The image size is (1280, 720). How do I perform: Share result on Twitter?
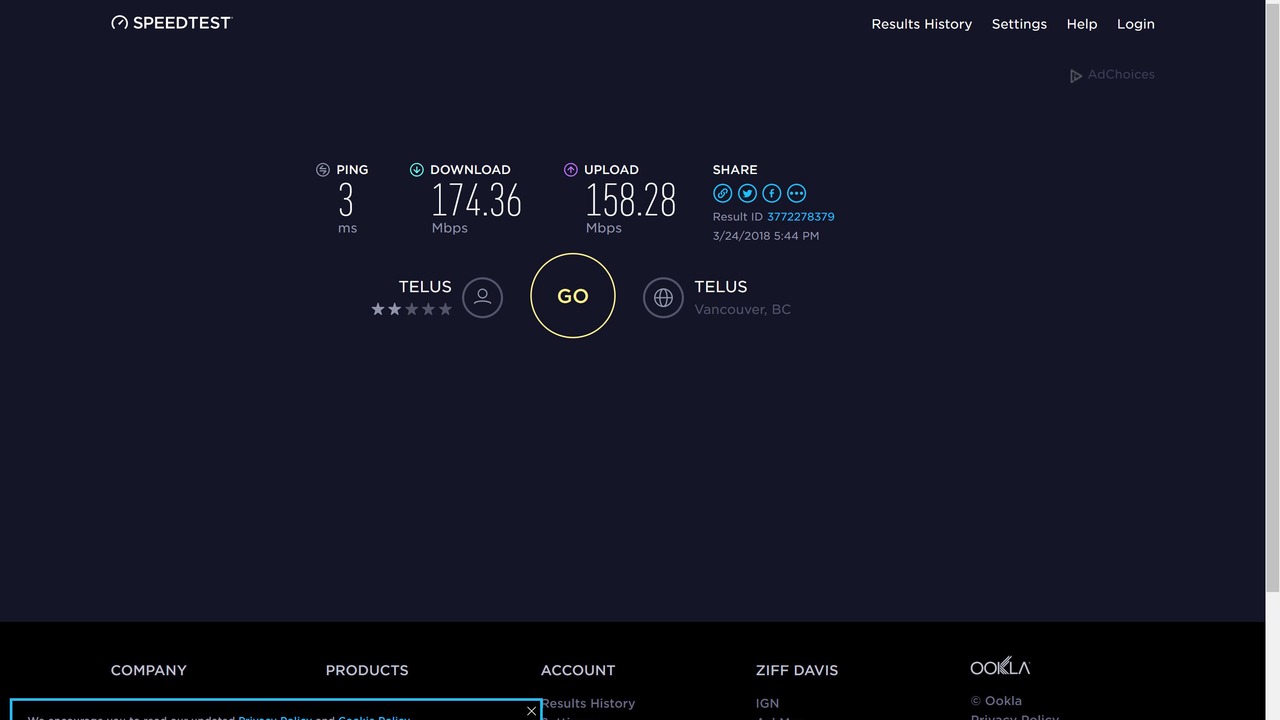pos(747,193)
